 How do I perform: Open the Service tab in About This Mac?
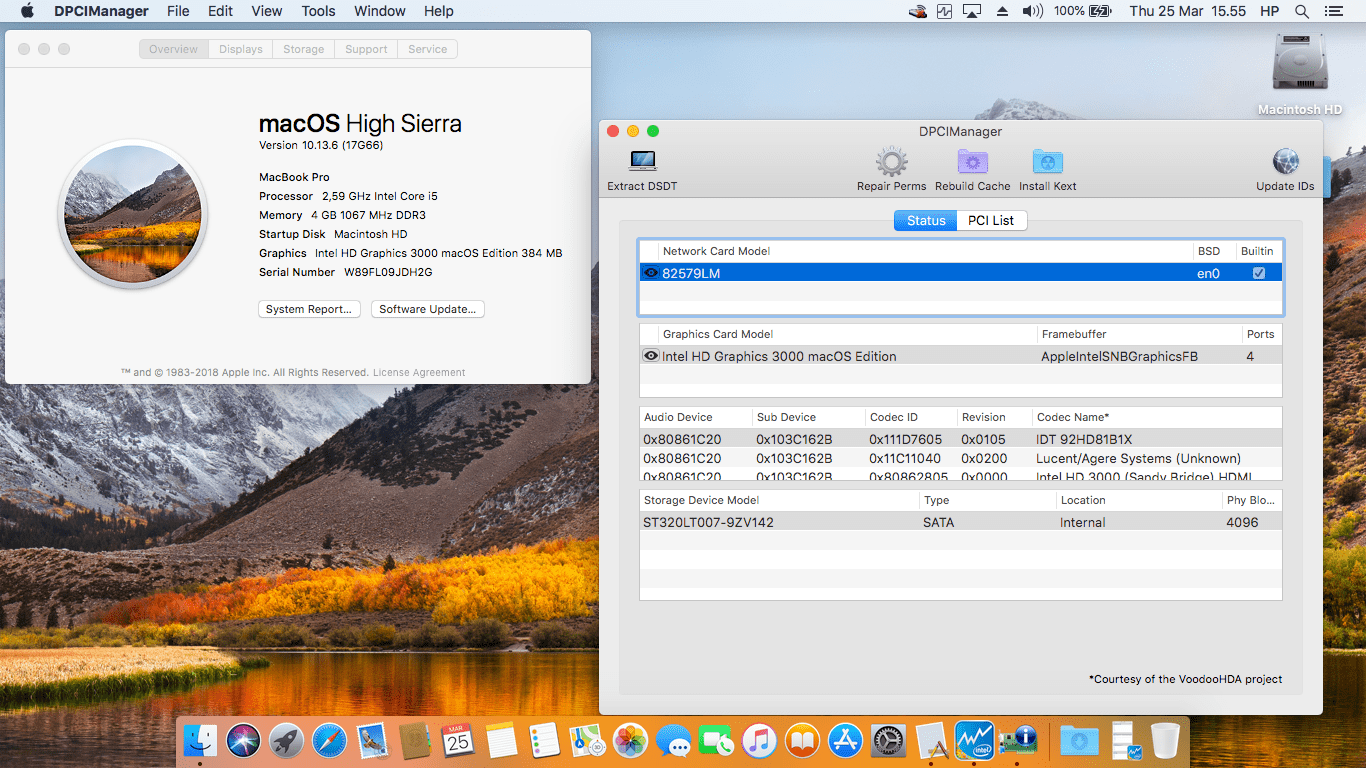pyautogui.click(x=428, y=49)
